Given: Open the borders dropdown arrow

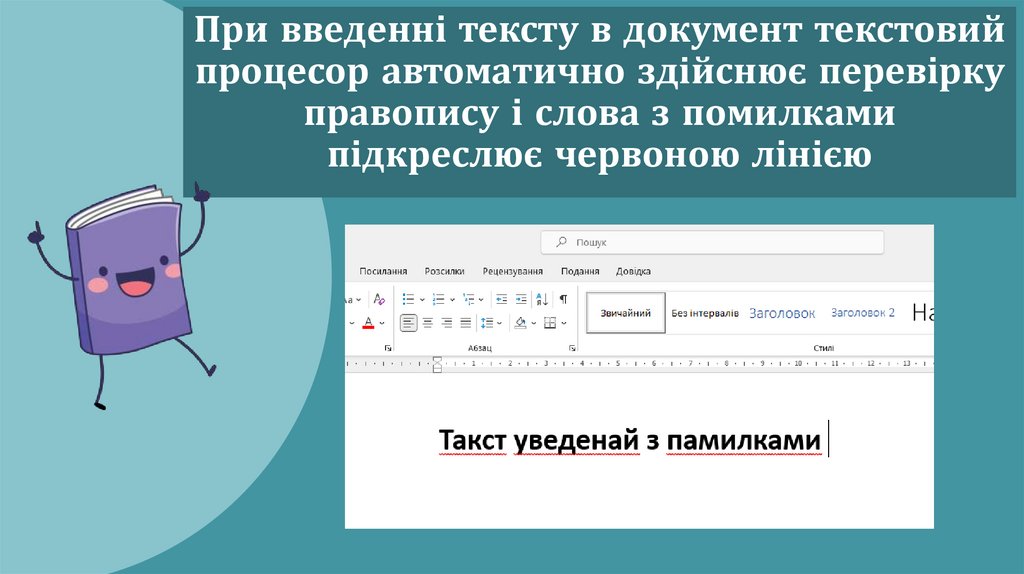Looking at the screenshot, I should [564, 323].
